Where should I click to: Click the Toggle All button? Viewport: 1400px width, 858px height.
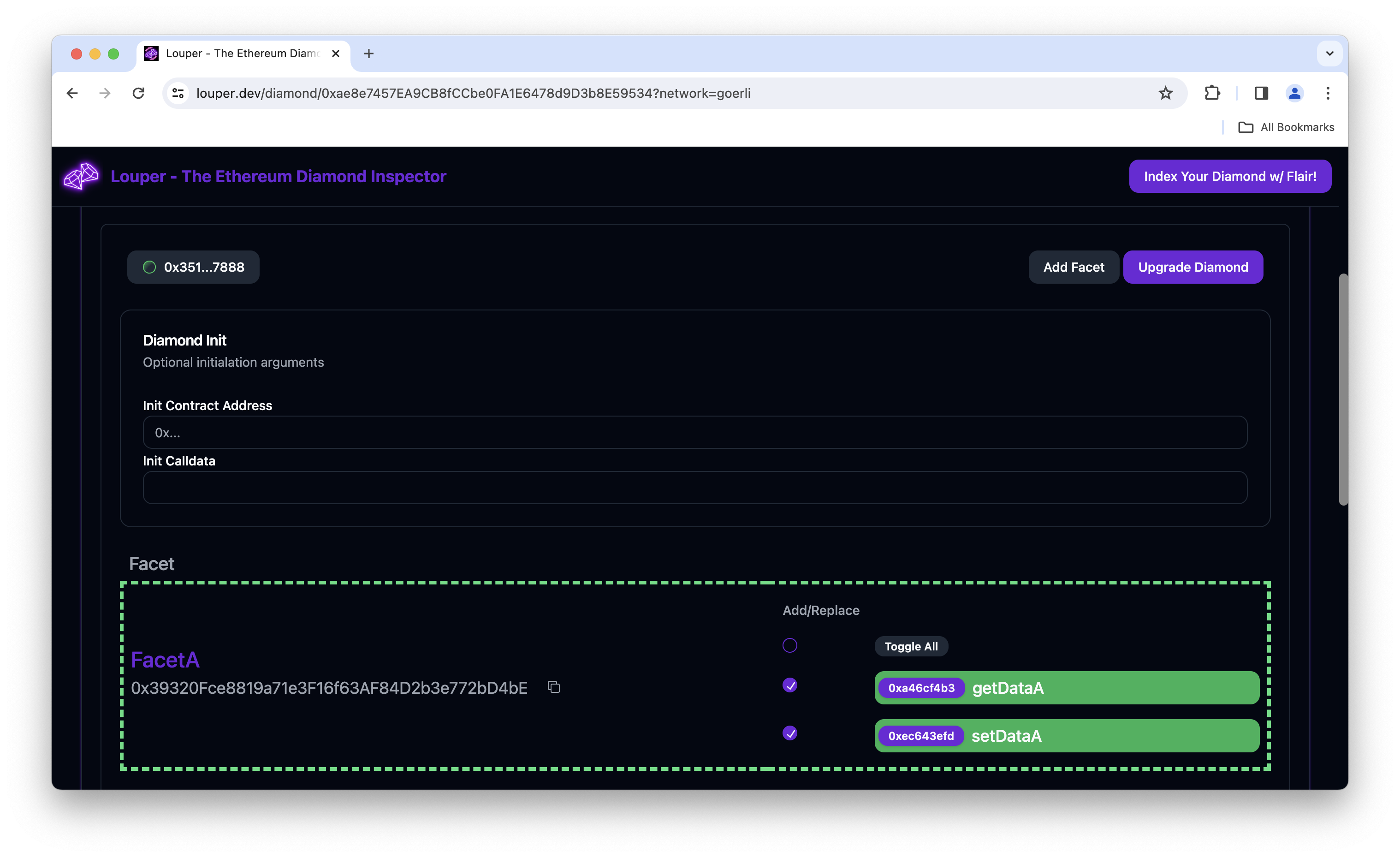[x=911, y=646]
